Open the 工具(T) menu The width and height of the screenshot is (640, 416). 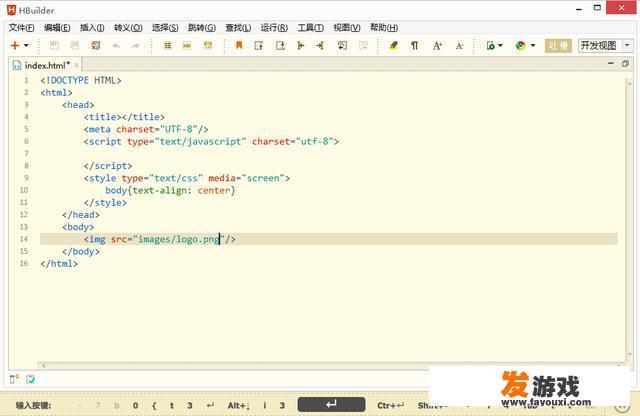(x=310, y=27)
